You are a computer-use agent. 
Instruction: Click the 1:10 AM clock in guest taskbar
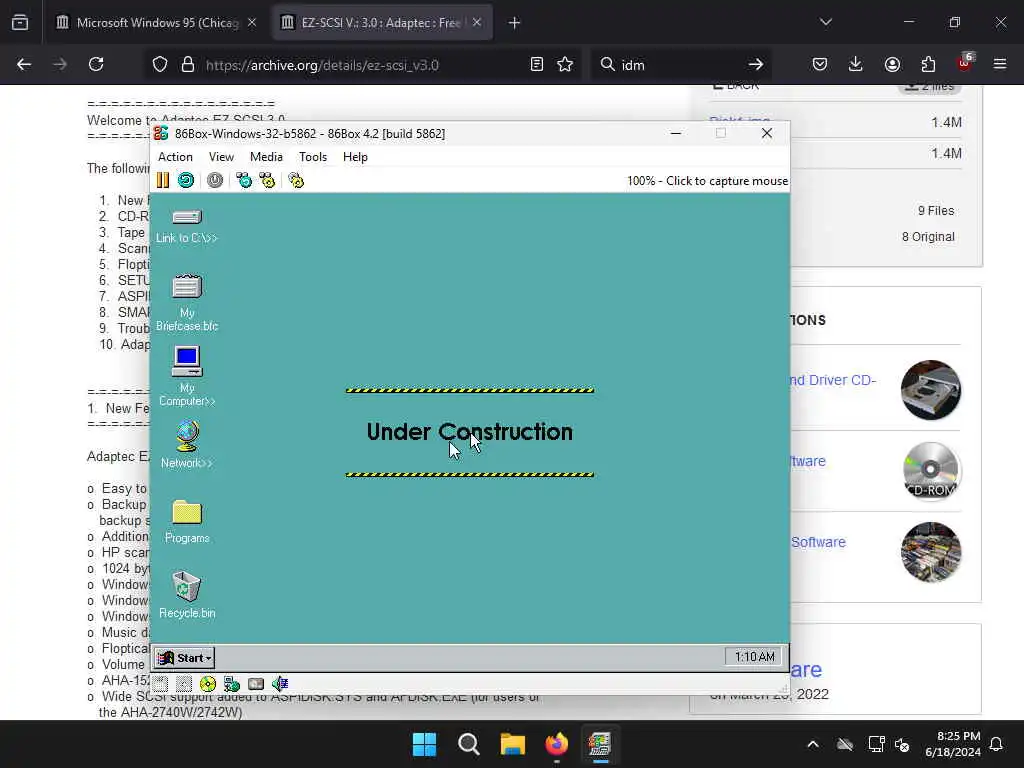point(754,656)
